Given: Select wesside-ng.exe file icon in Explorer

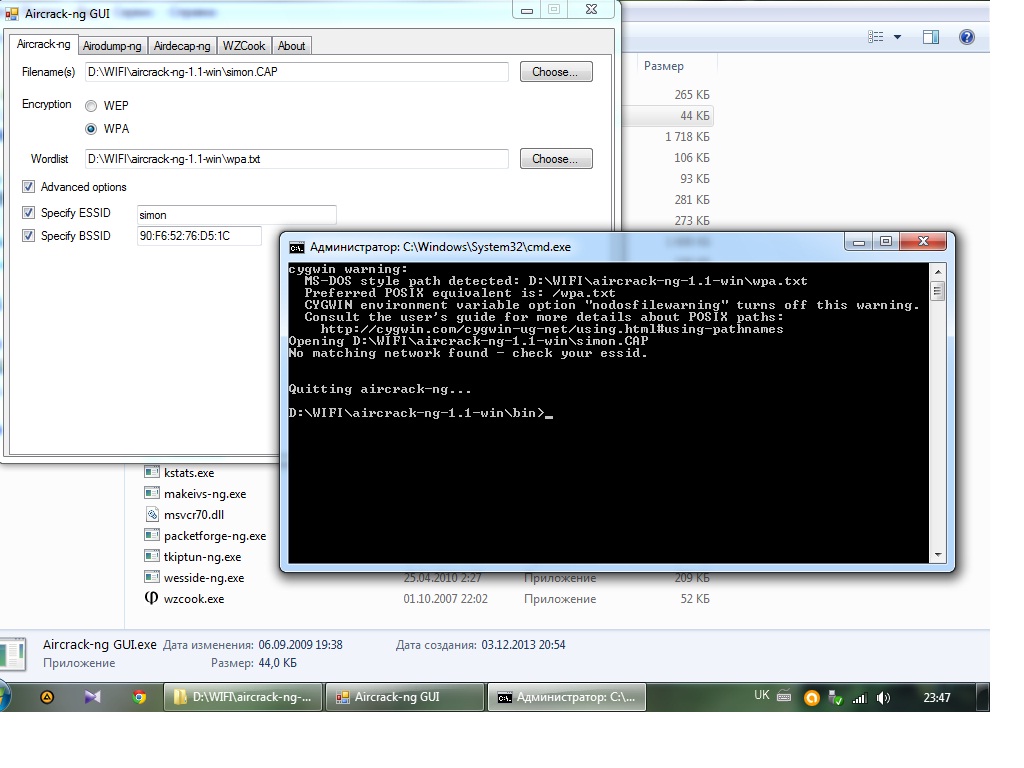Looking at the screenshot, I should point(152,577).
